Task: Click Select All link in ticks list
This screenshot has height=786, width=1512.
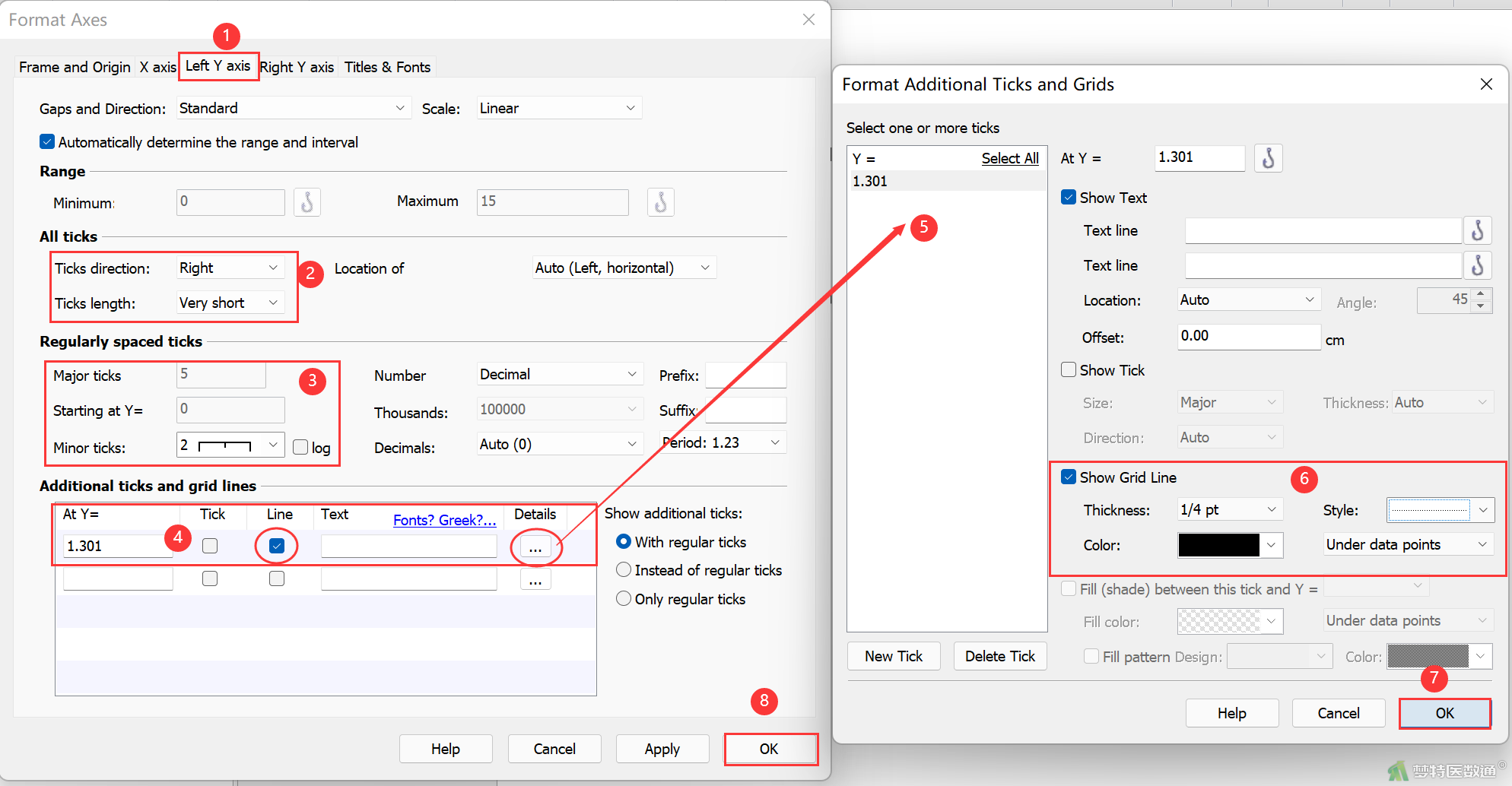Action: pyautogui.click(x=1010, y=158)
